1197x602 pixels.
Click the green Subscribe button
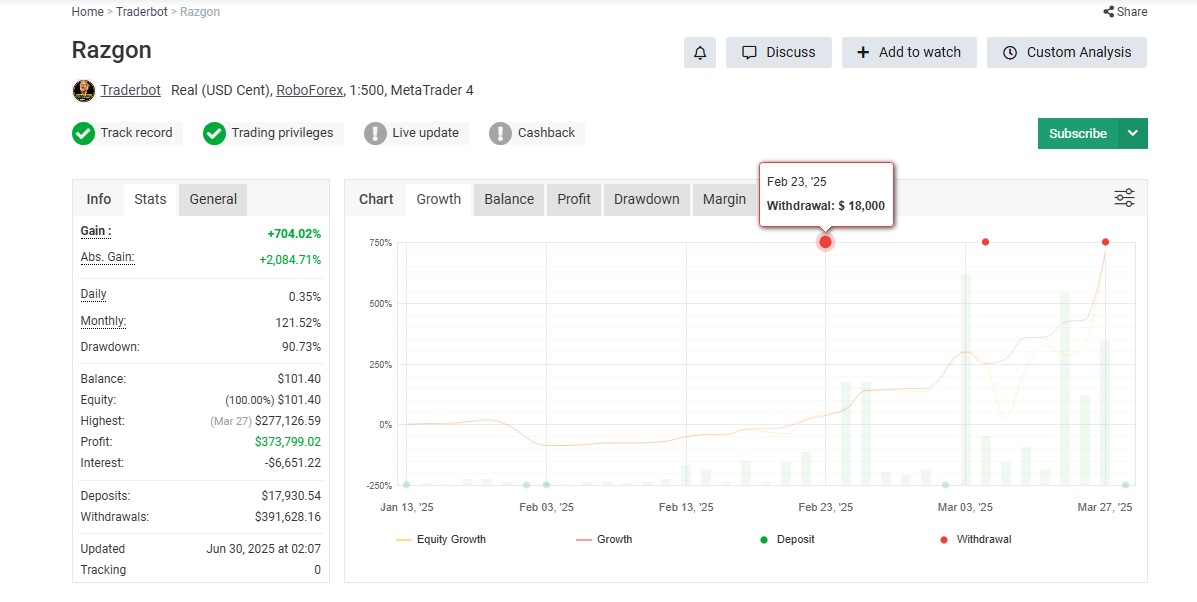tap(1078, 134)
